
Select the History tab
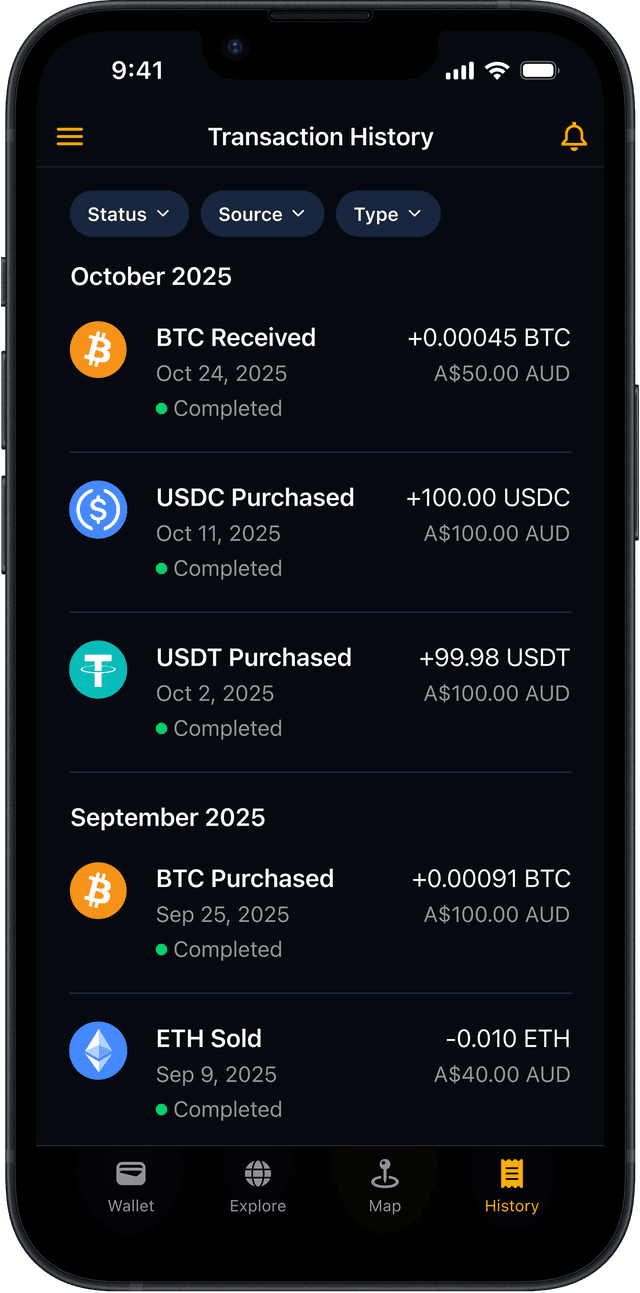512,1186
